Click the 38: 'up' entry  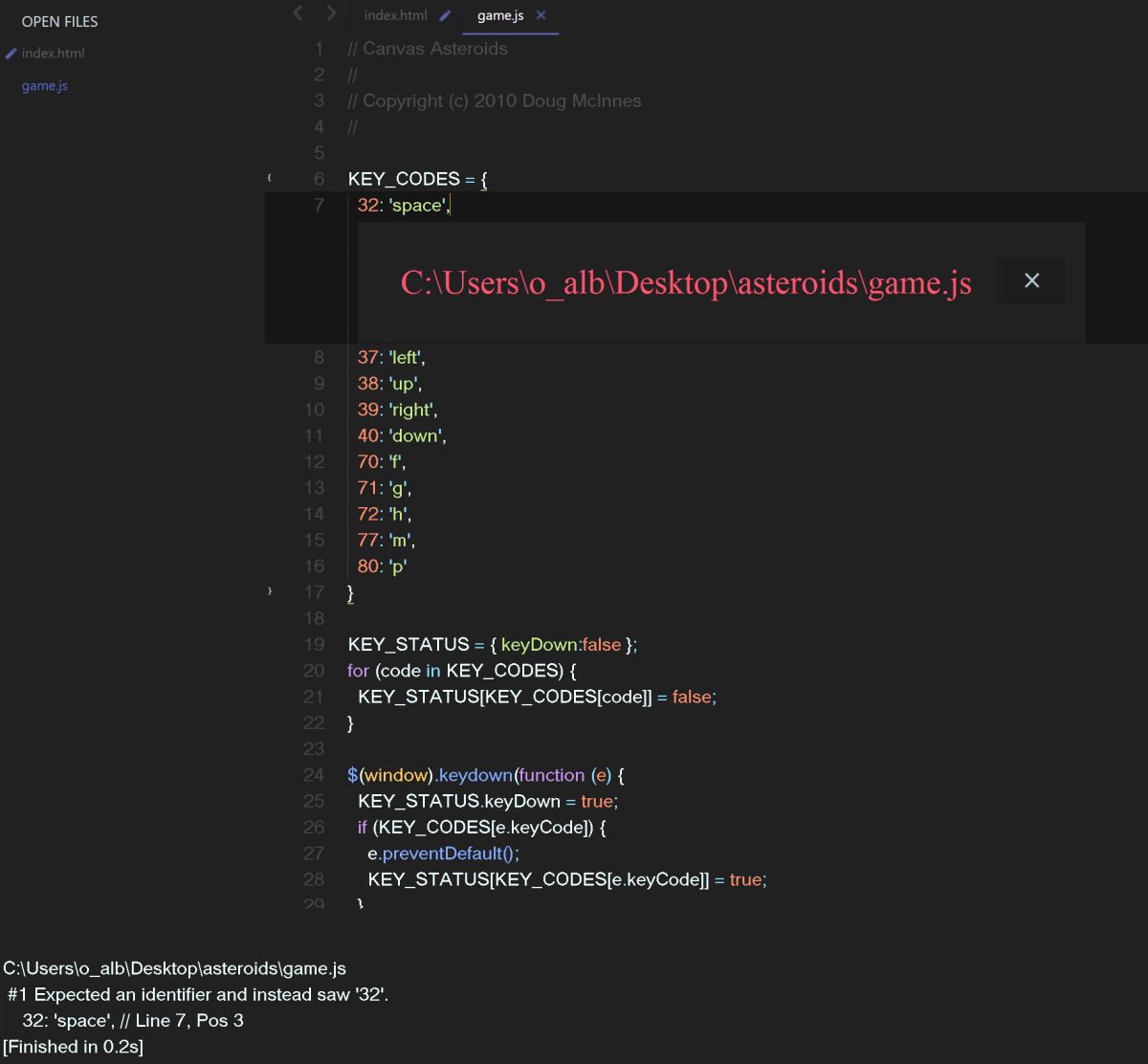pos(389,383)
